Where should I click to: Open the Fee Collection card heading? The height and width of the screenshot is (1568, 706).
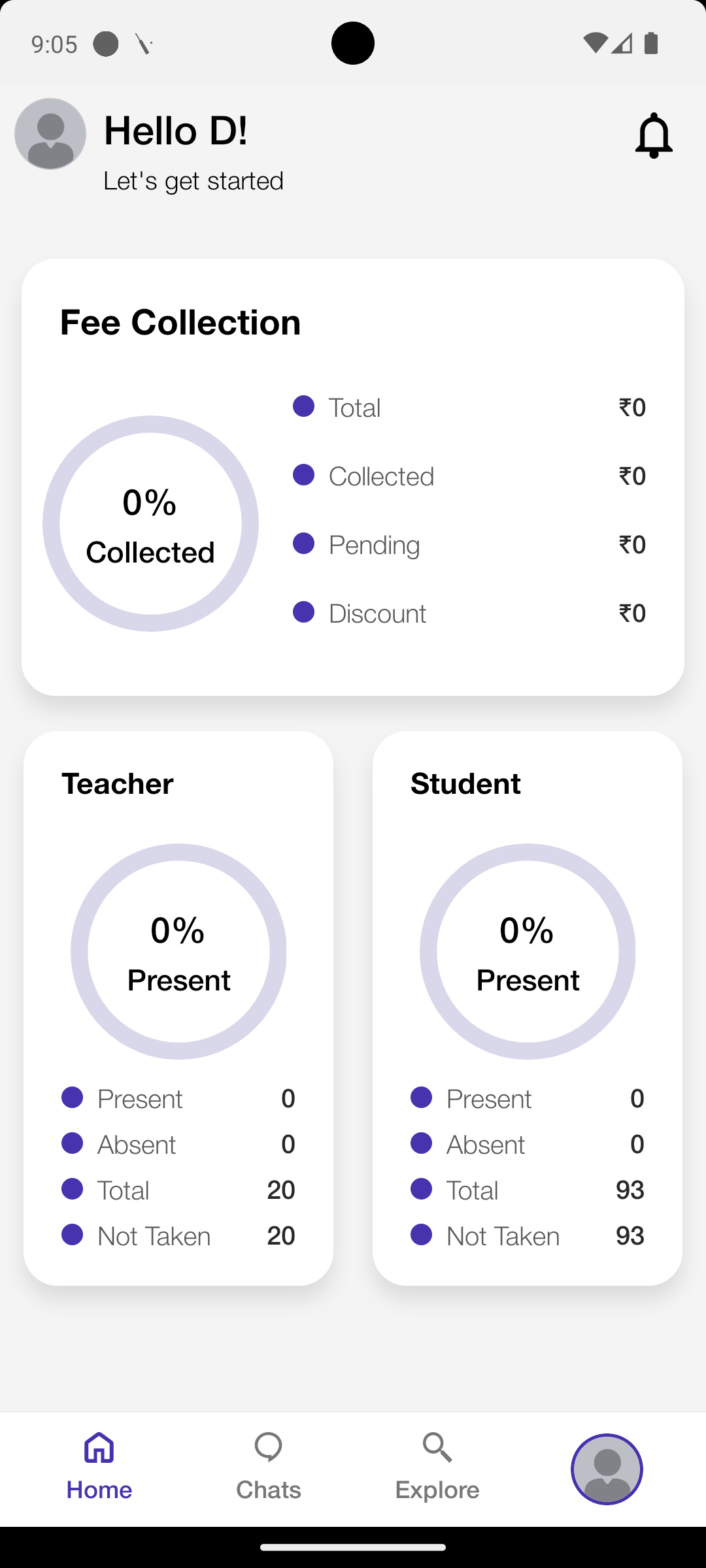click(x=180, y=322)
